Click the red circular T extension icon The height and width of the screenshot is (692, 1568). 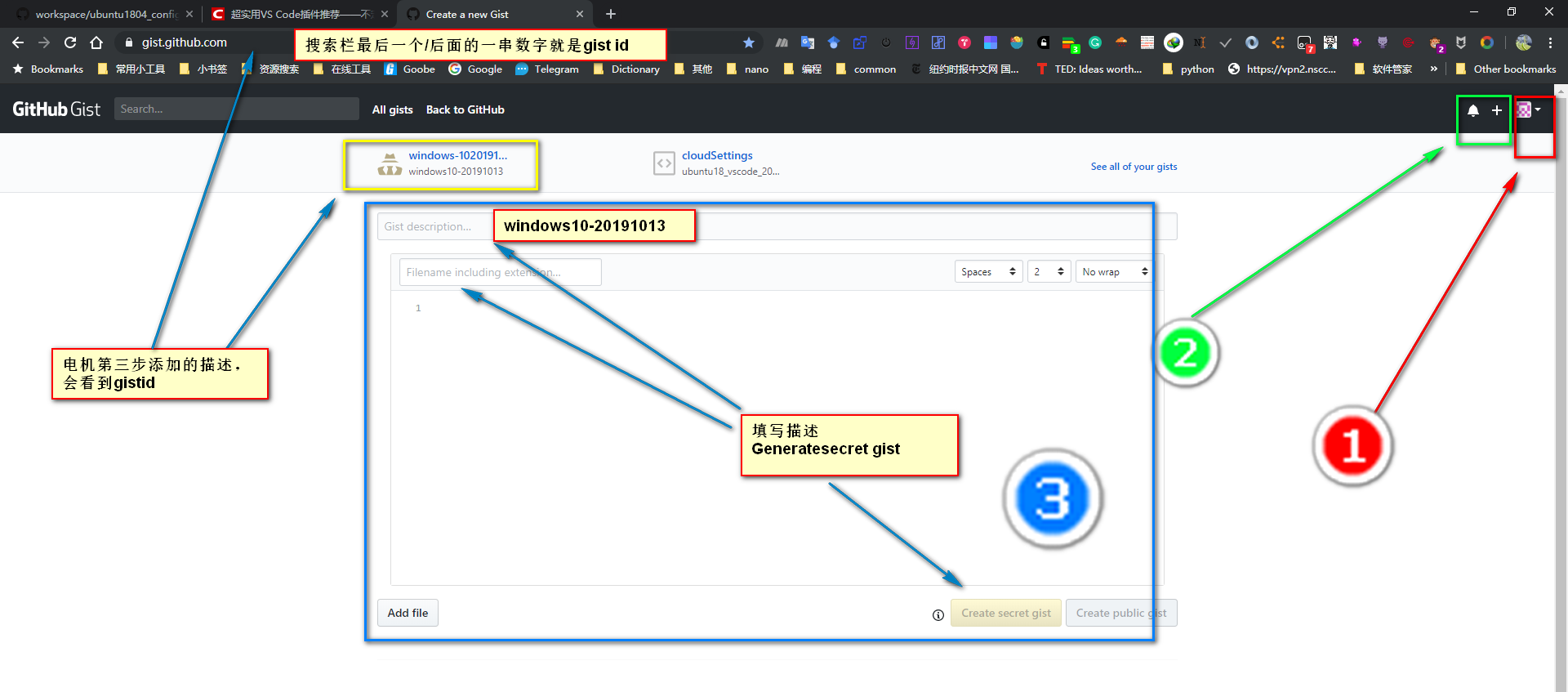[x=964, y=42]
